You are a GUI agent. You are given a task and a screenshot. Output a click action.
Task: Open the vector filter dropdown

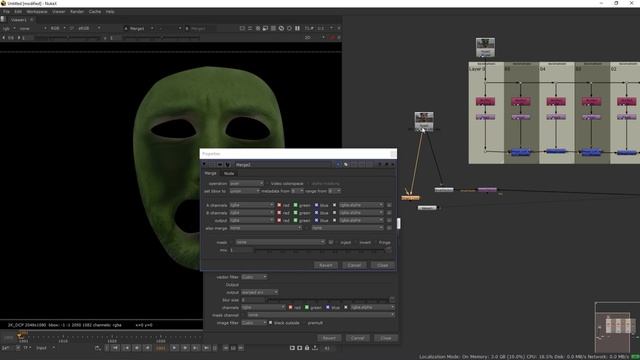click(x=254, y=277)
